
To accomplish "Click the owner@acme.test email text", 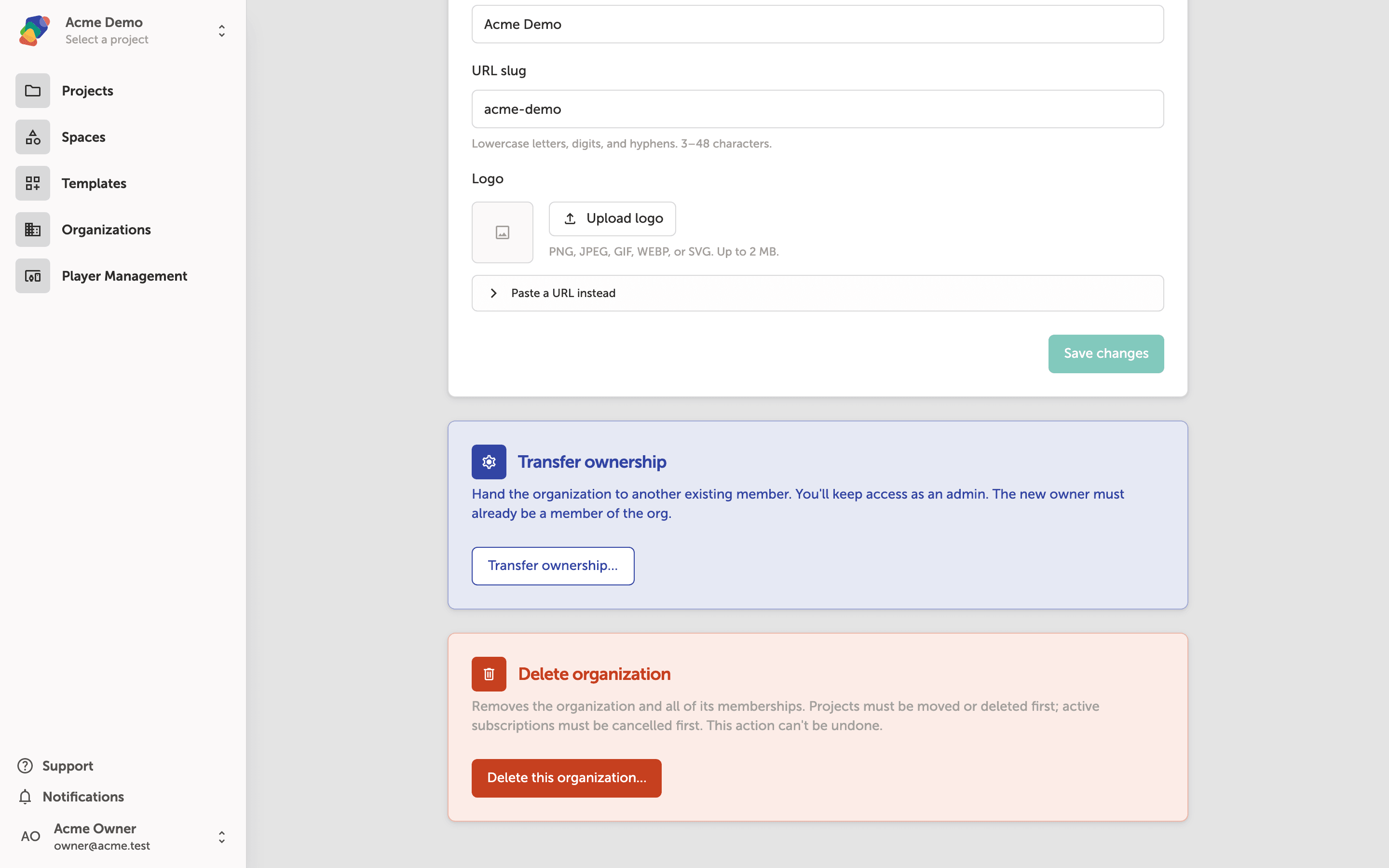I will 102,846.
